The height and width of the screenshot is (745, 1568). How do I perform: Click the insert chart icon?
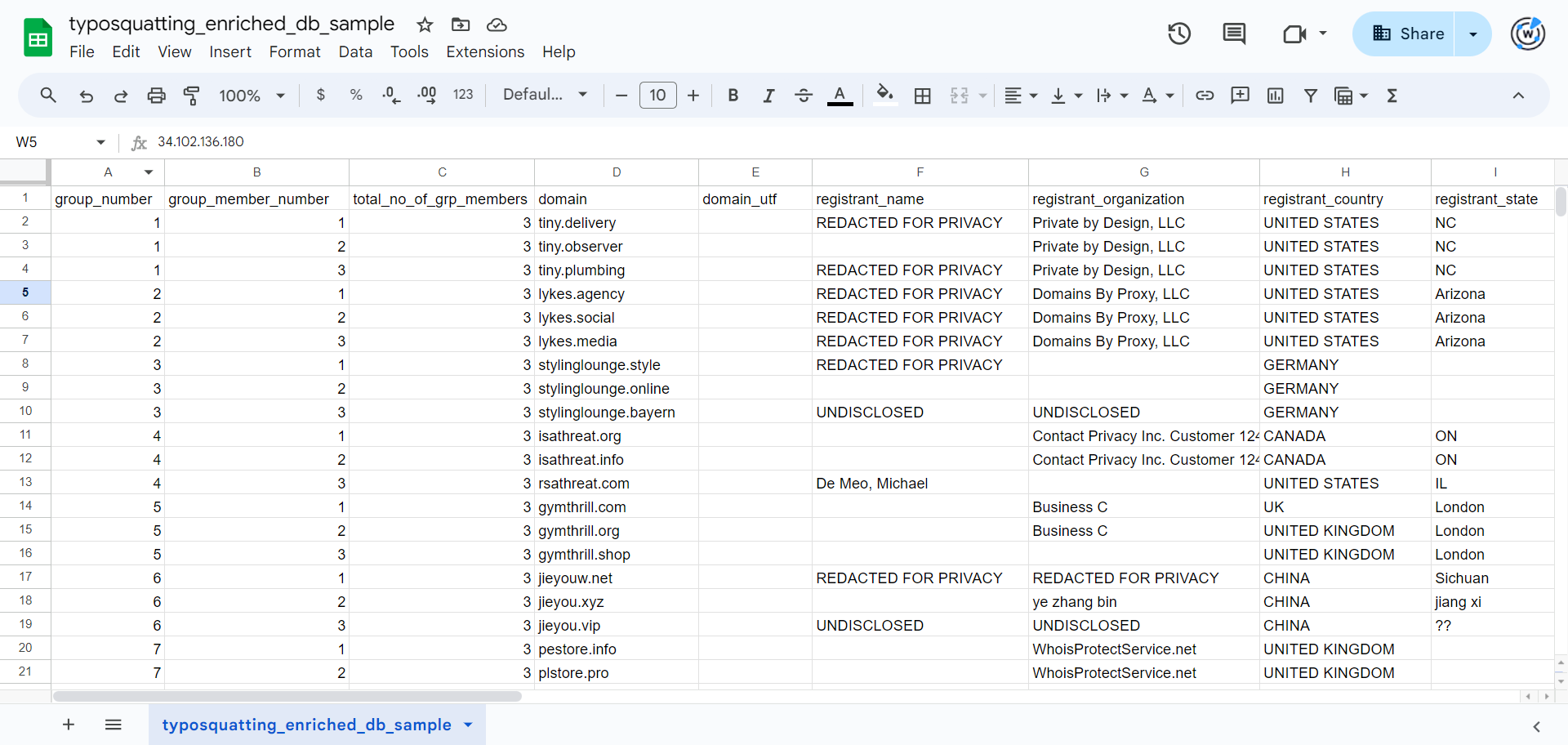pyautogui.click(x=1275, y=96)
